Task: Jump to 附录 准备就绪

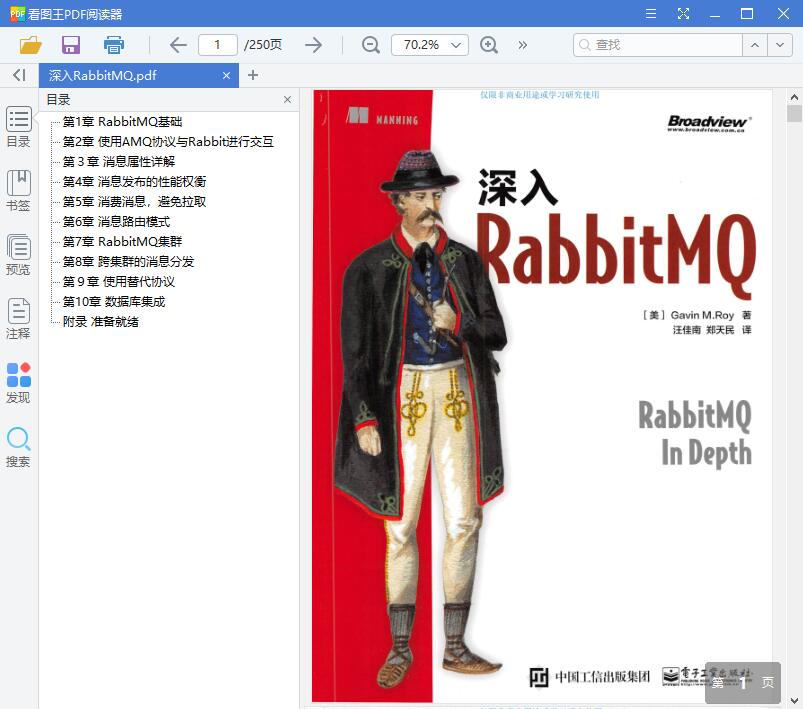Action: (x=100, y=321)
